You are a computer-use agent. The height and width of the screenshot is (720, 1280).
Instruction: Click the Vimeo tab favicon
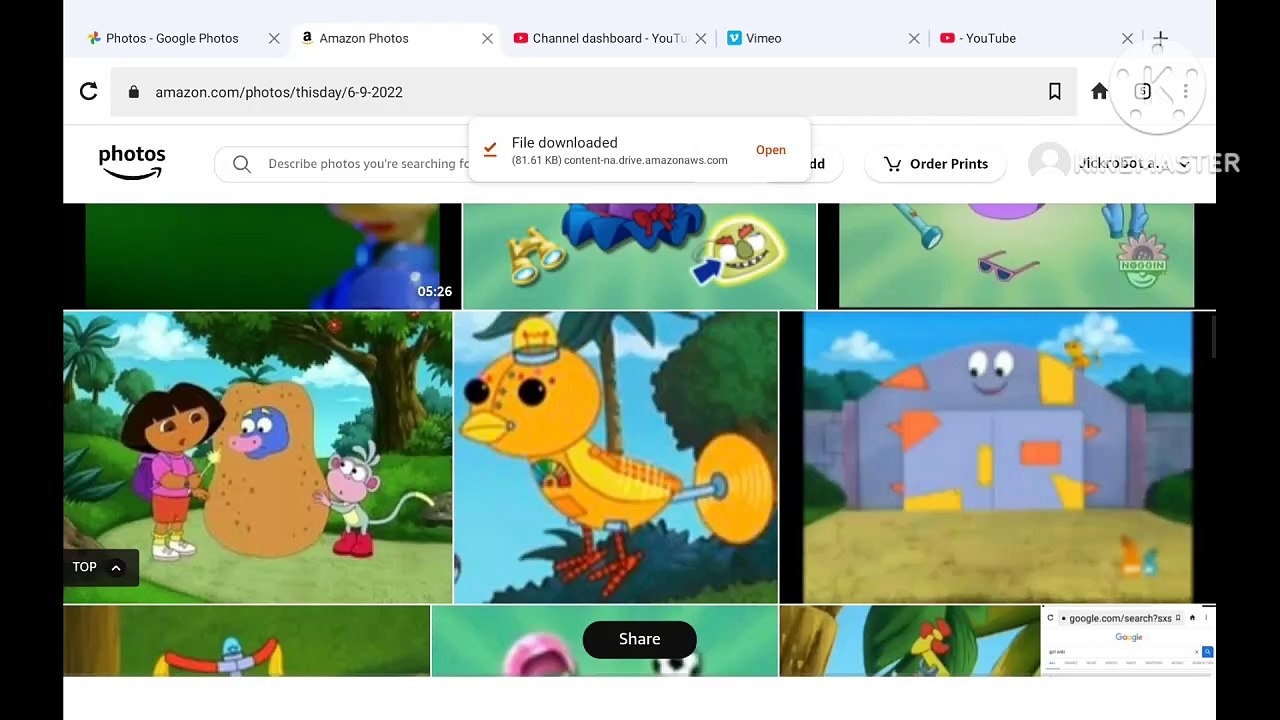(x=735, y=38)
